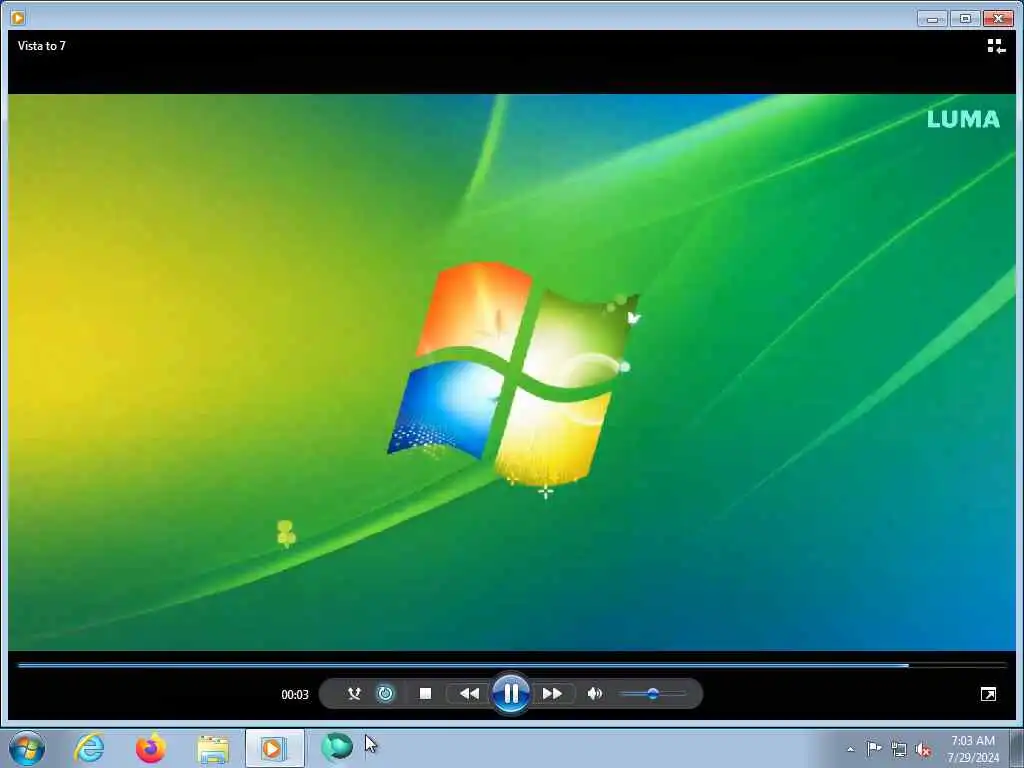Click Show desktop button at taskbar end

[x=1017, y=748]
